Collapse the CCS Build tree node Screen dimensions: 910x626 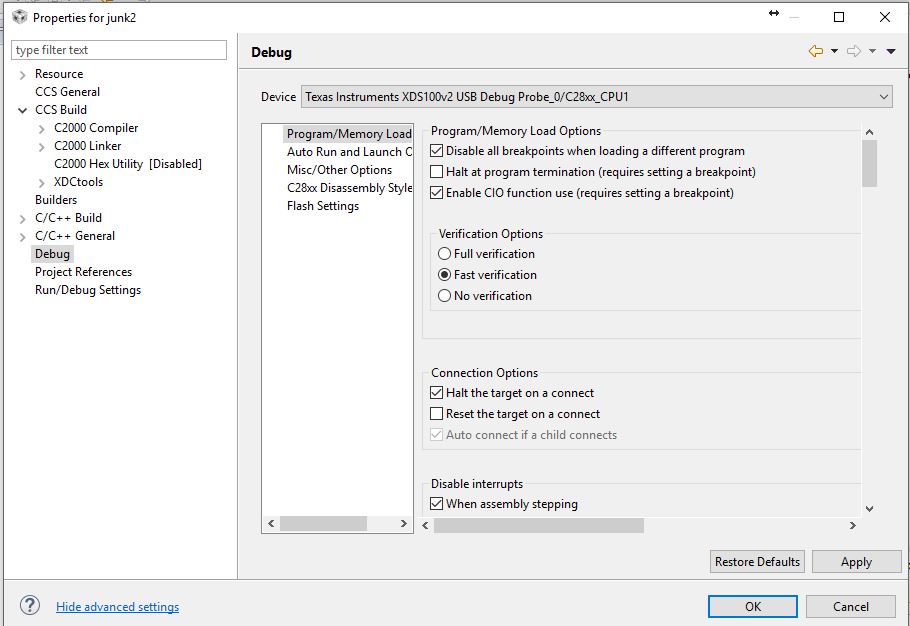click(23, 110)
